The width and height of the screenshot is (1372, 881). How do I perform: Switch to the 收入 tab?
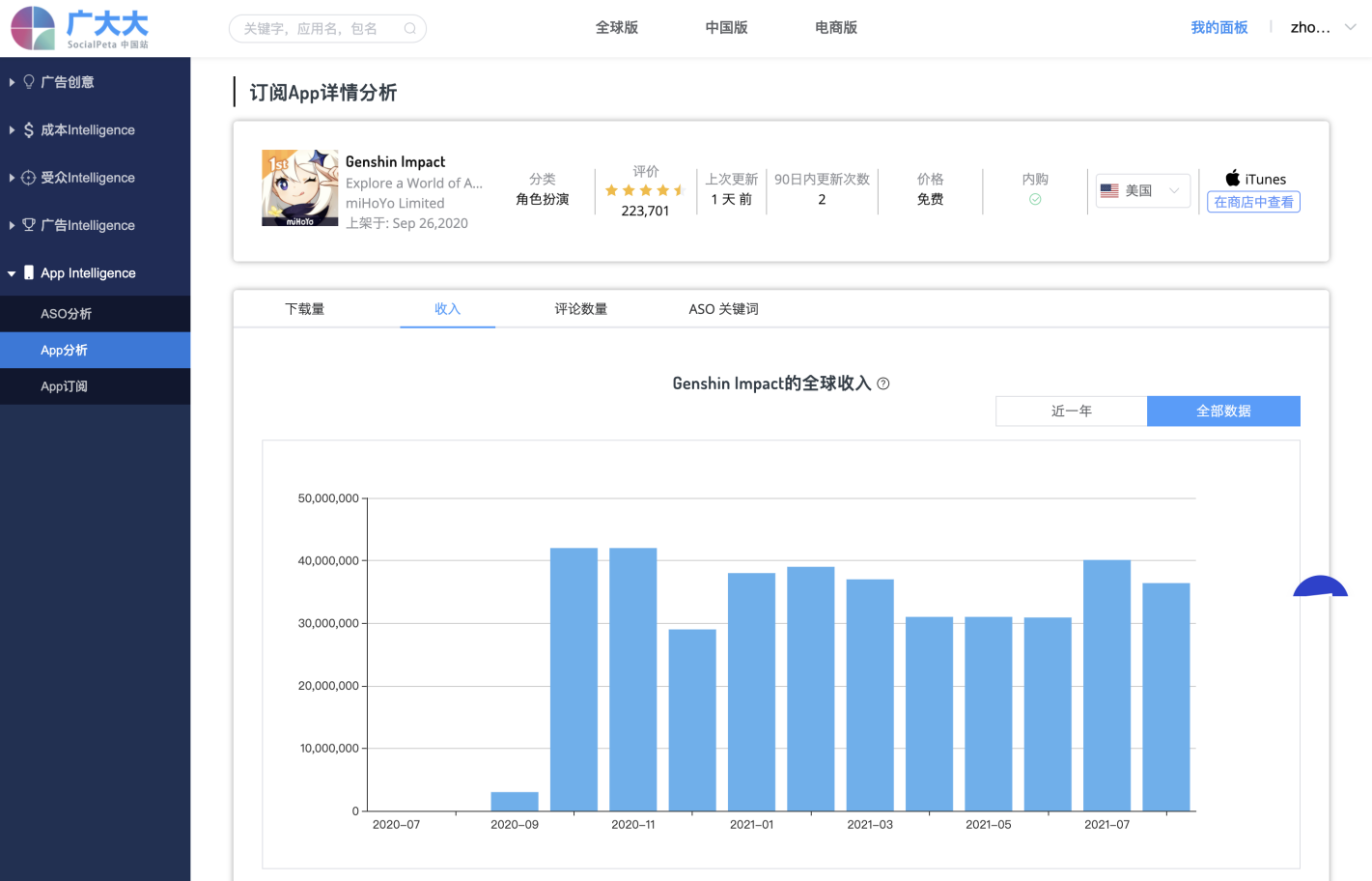447,309
